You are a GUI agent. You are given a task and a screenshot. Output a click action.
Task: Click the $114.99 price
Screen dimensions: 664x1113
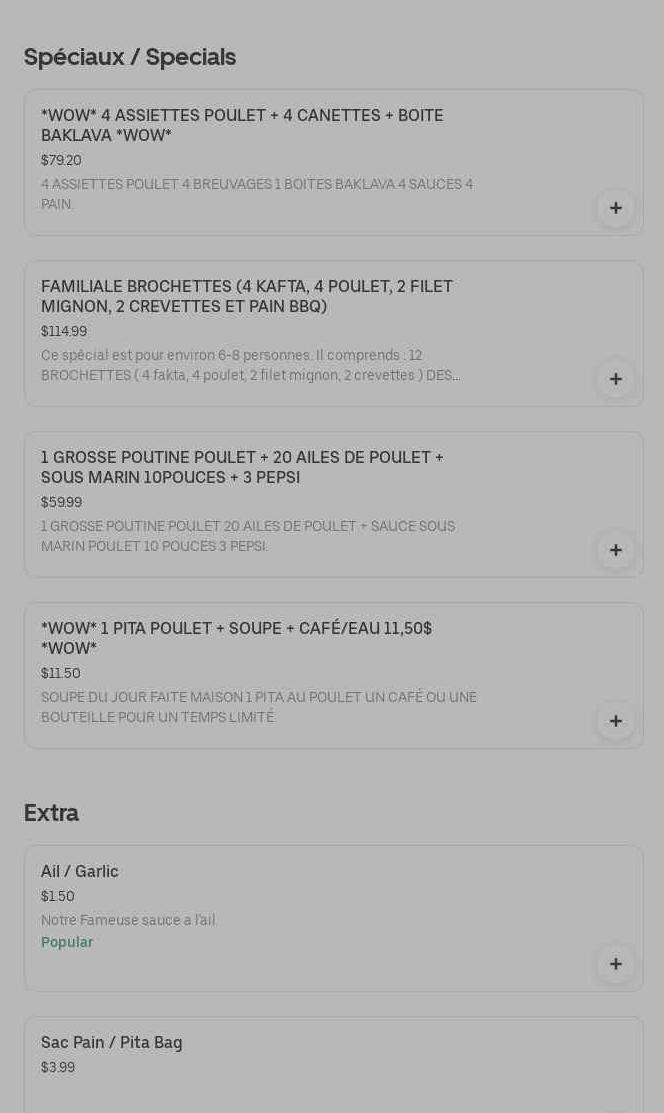click(64, 331)
